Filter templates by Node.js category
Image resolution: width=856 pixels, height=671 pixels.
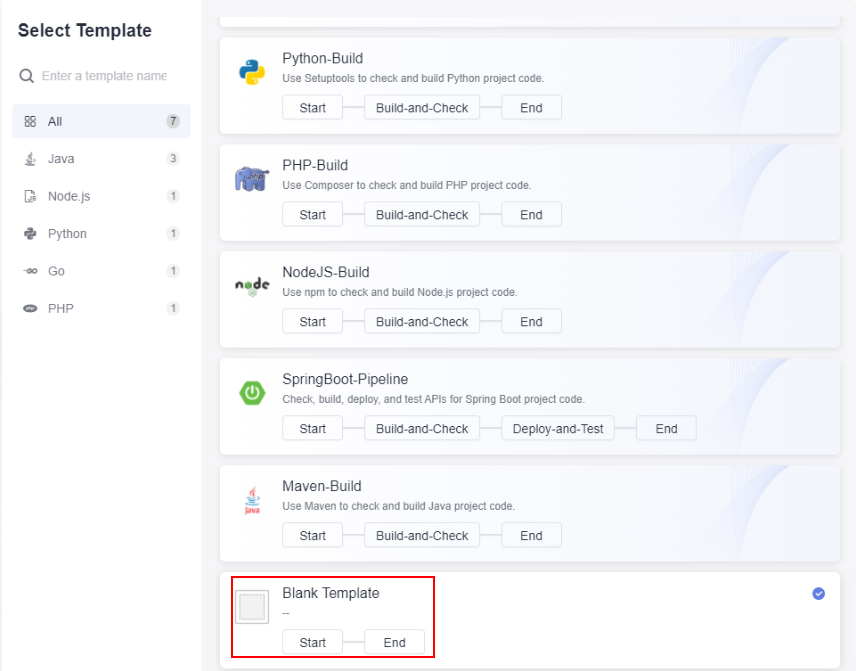[102, 196]
